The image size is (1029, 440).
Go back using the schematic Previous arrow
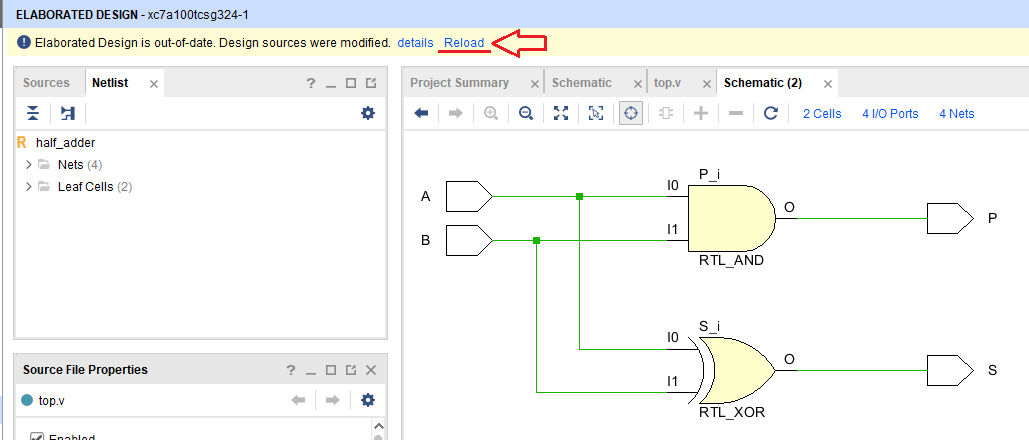pos(421,114)
